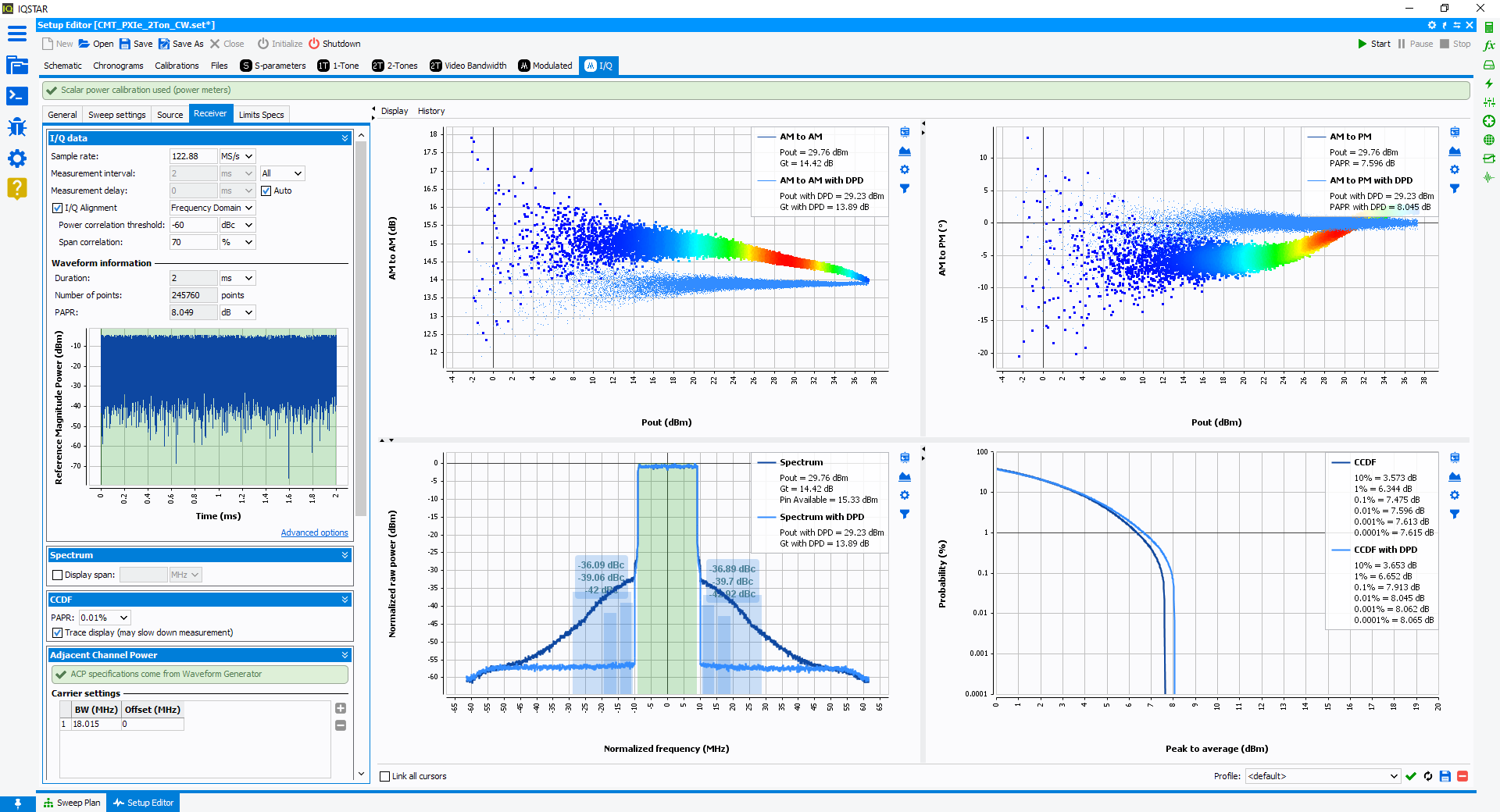Viewport: 1500px width, 812px height.
Task: Open the Span correlation % unit dropdown
Action: [x=237, y=242]
